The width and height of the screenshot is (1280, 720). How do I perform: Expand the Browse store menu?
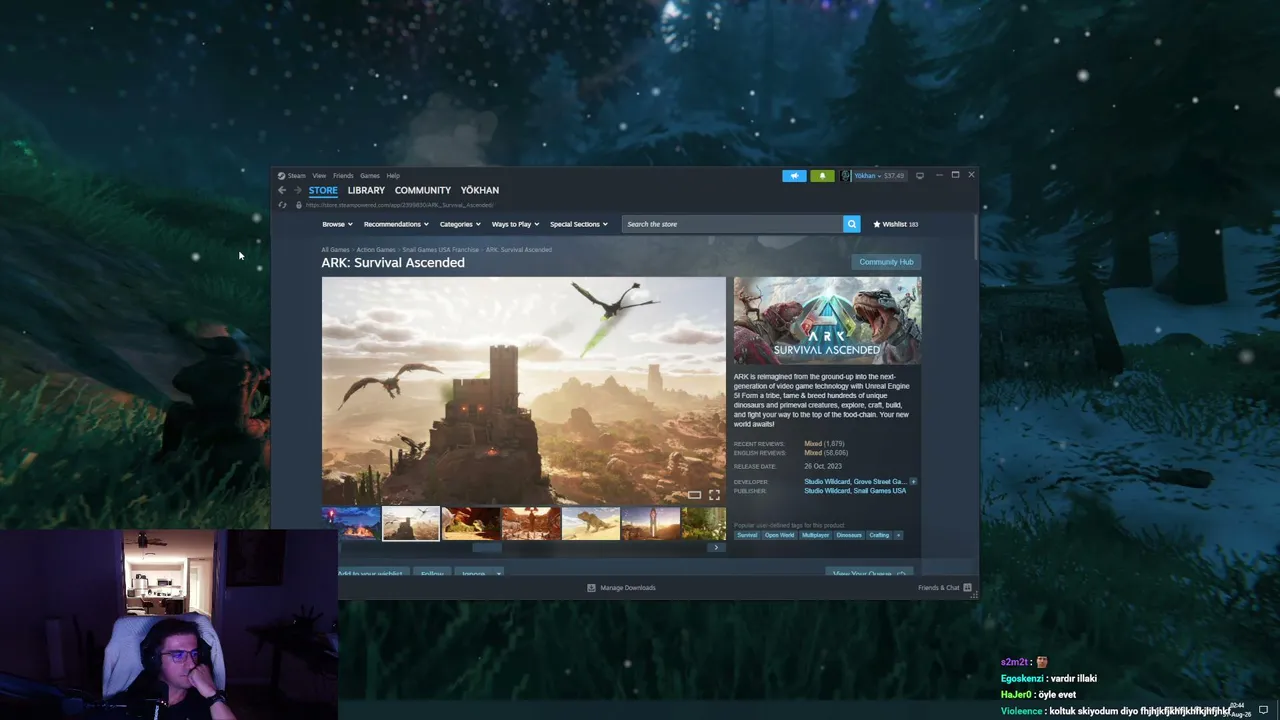pyautogui.click(x=336, y=224)
